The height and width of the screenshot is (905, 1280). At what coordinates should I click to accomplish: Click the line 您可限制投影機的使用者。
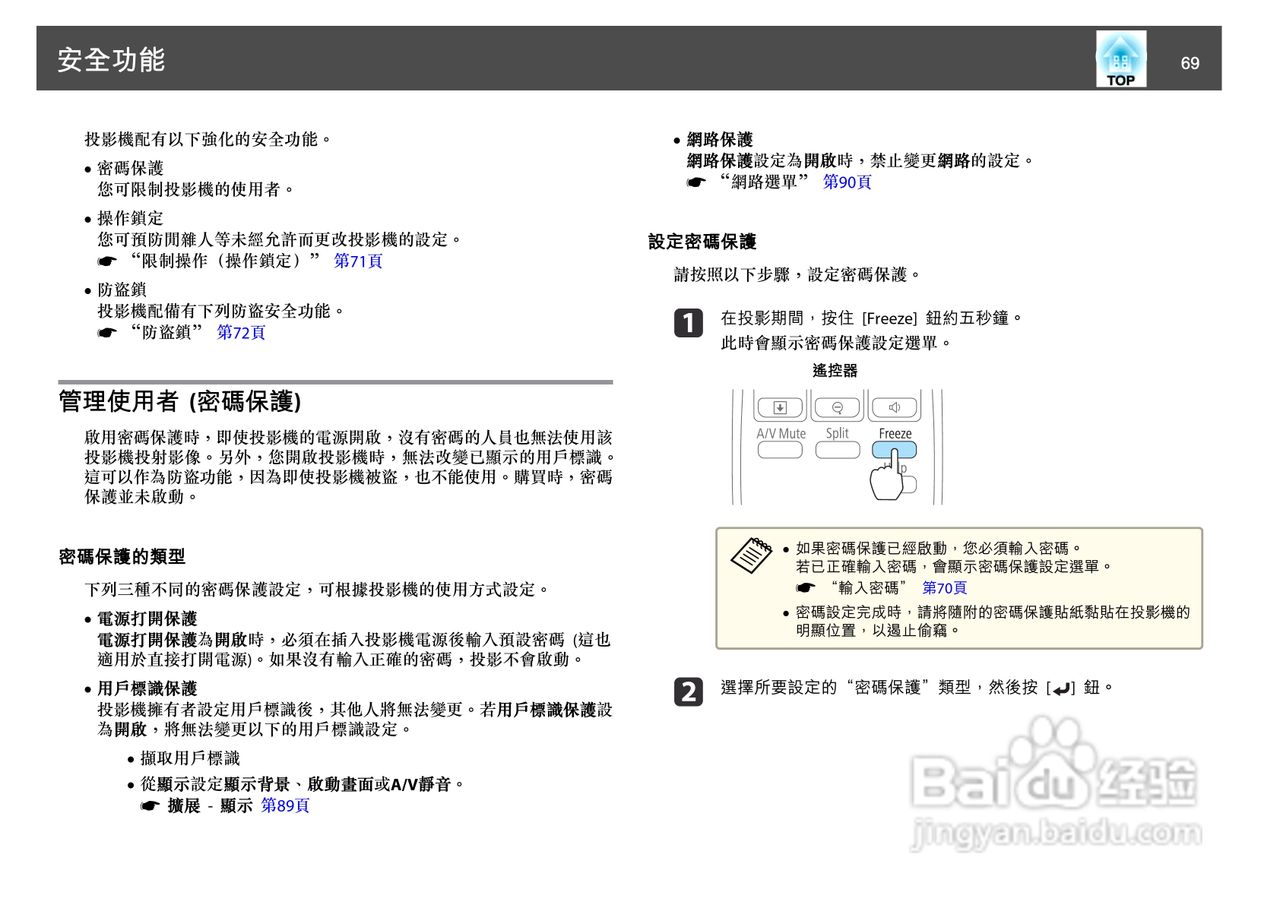coord(197,189)
